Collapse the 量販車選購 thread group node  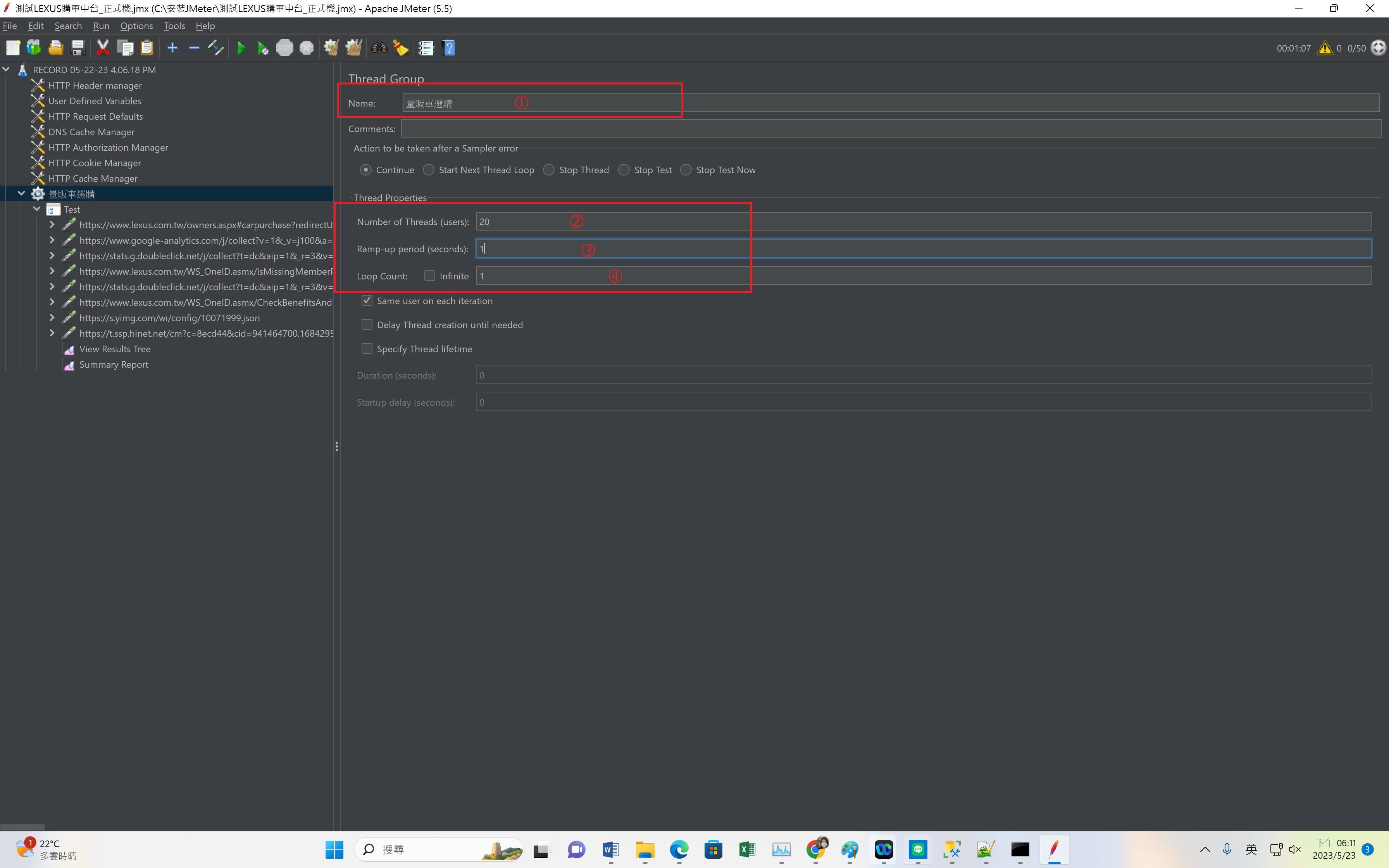[x=21, y=193]
